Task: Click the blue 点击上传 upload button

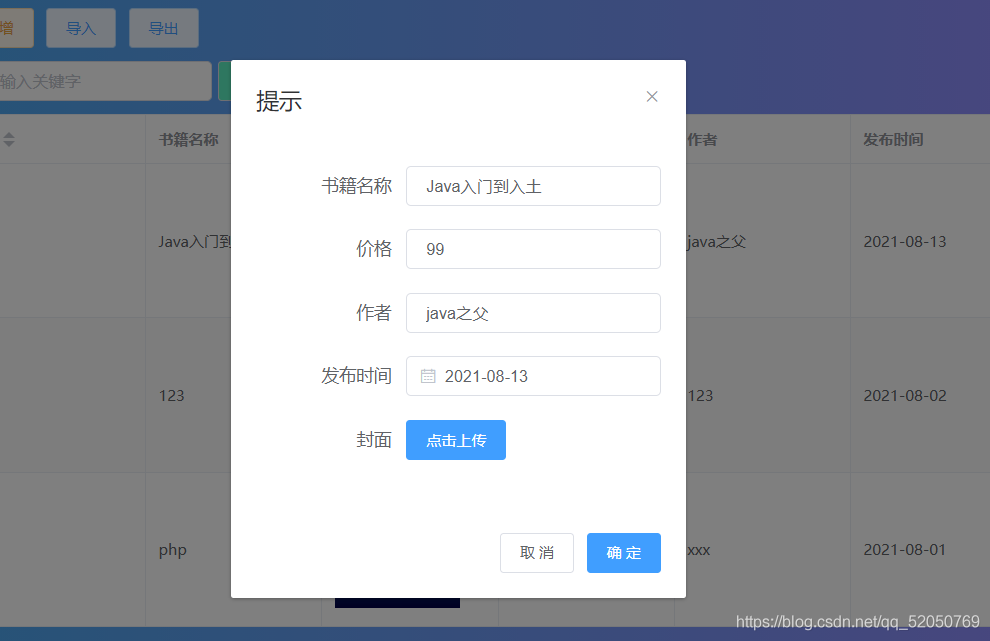Action: [x=455, y=439]
